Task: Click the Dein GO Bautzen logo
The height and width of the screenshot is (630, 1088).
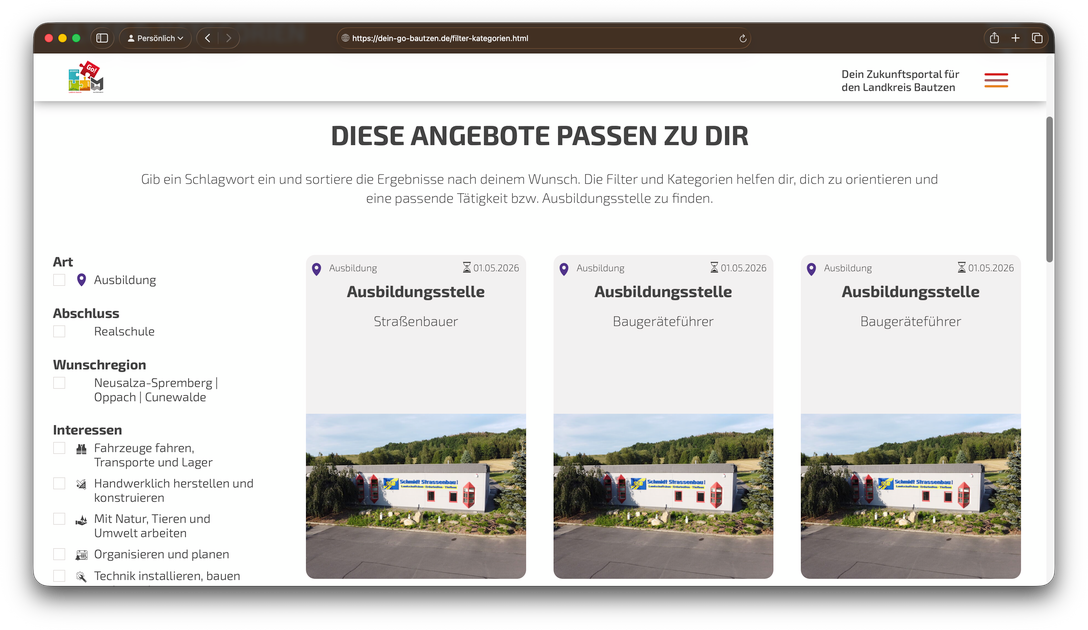Action: click(86, 79)
